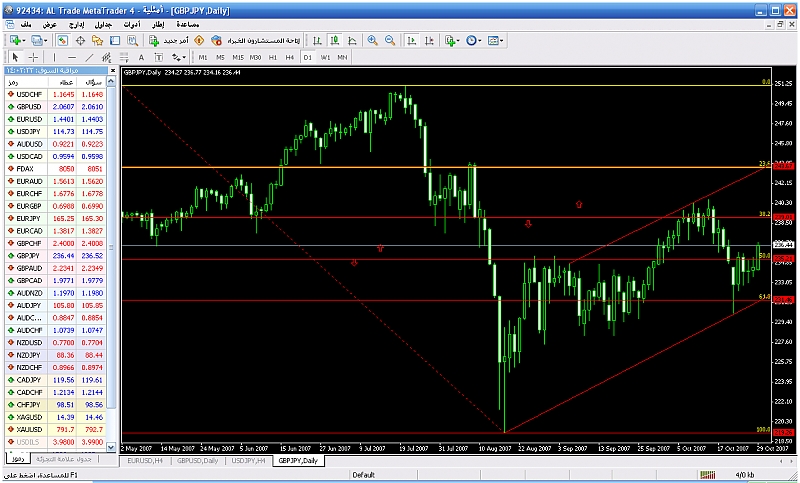Viewport: 800px width, 483px height.
Task: Switch to line chart display icon
Action: point(352,40)
